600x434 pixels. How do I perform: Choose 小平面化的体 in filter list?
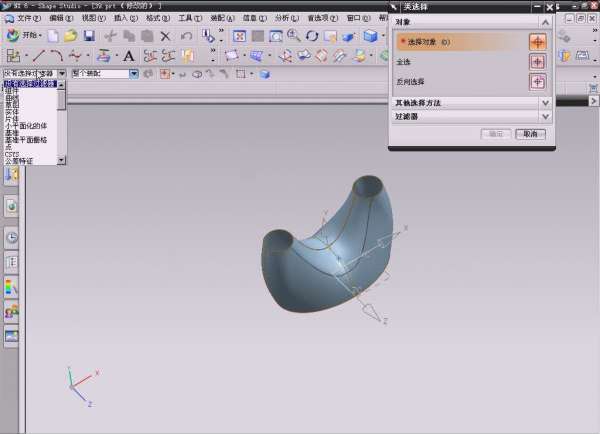click(x=28, y=124)
